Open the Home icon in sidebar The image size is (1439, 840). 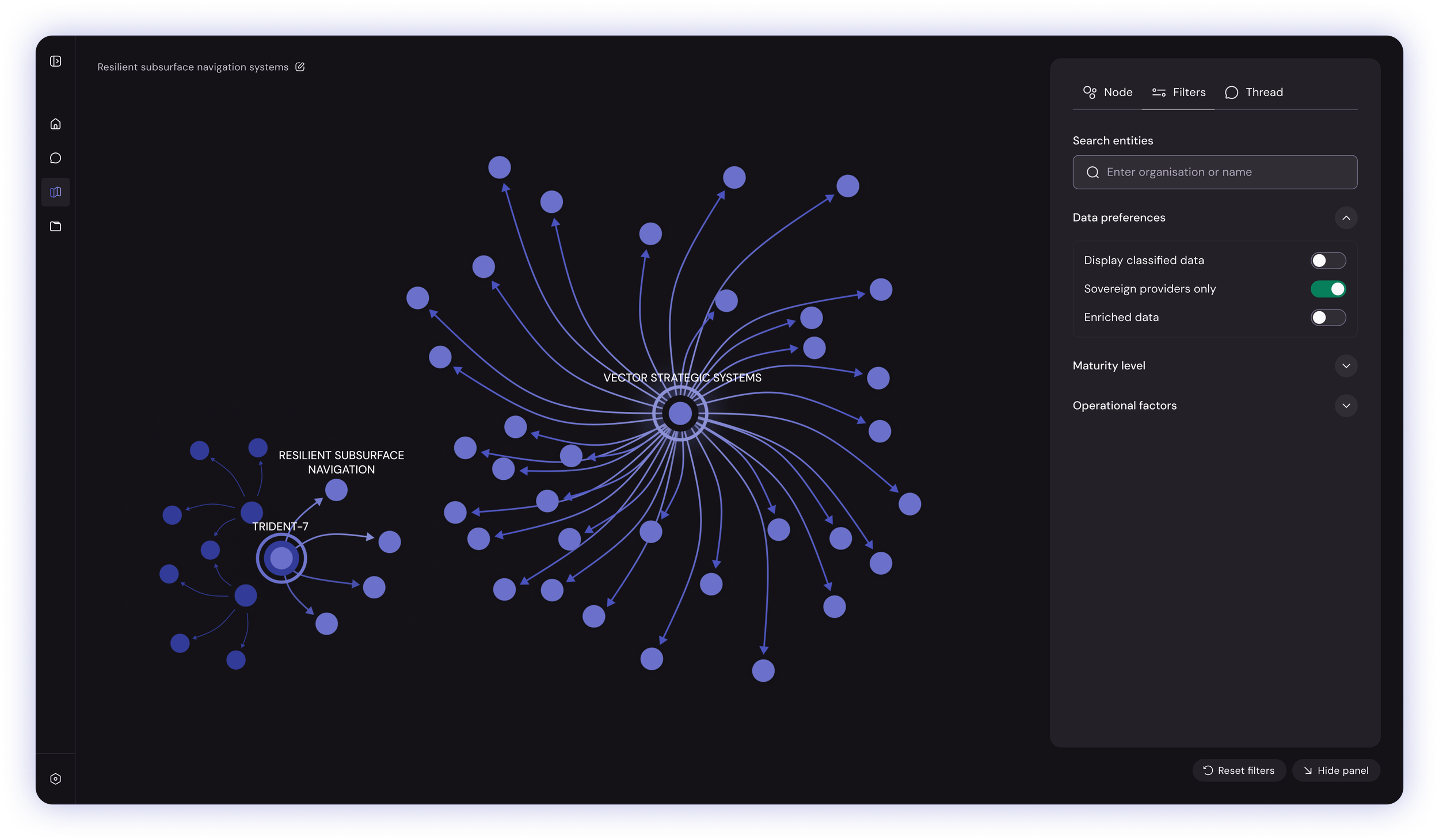tap(56, 124)
